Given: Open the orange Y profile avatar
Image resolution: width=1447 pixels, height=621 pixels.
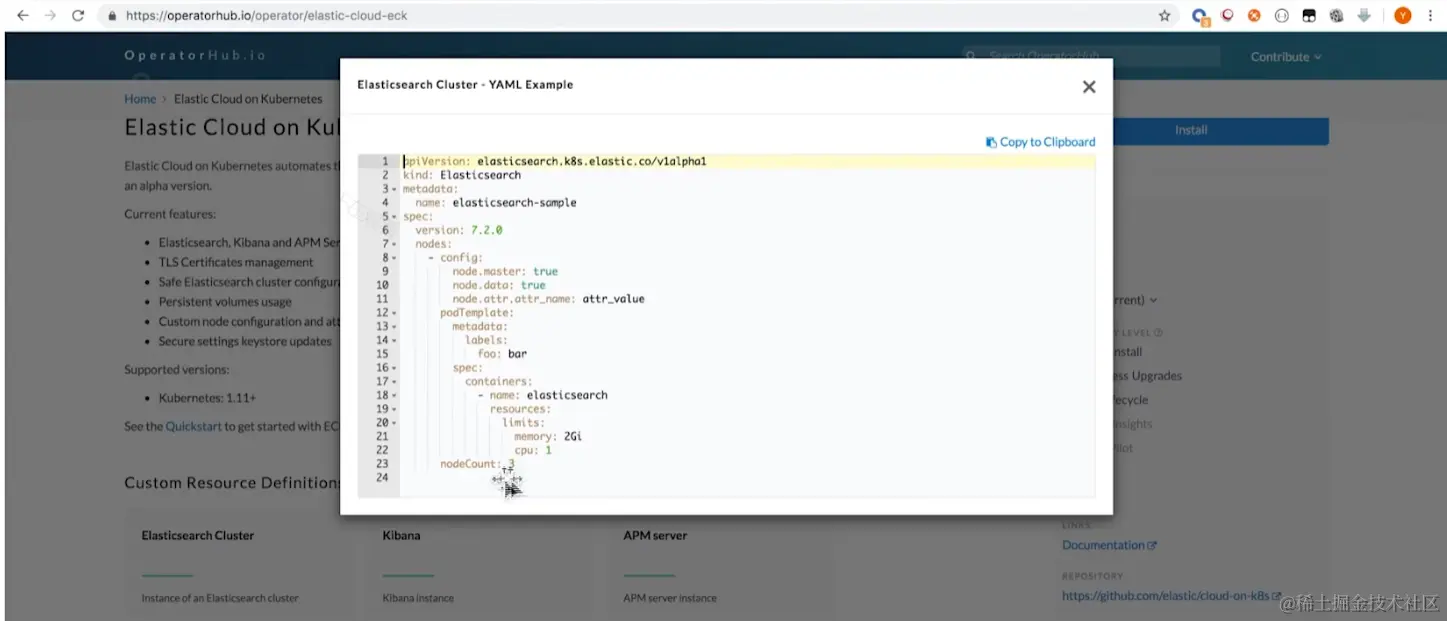Looking at the screenshot, I should (1403, 16).
